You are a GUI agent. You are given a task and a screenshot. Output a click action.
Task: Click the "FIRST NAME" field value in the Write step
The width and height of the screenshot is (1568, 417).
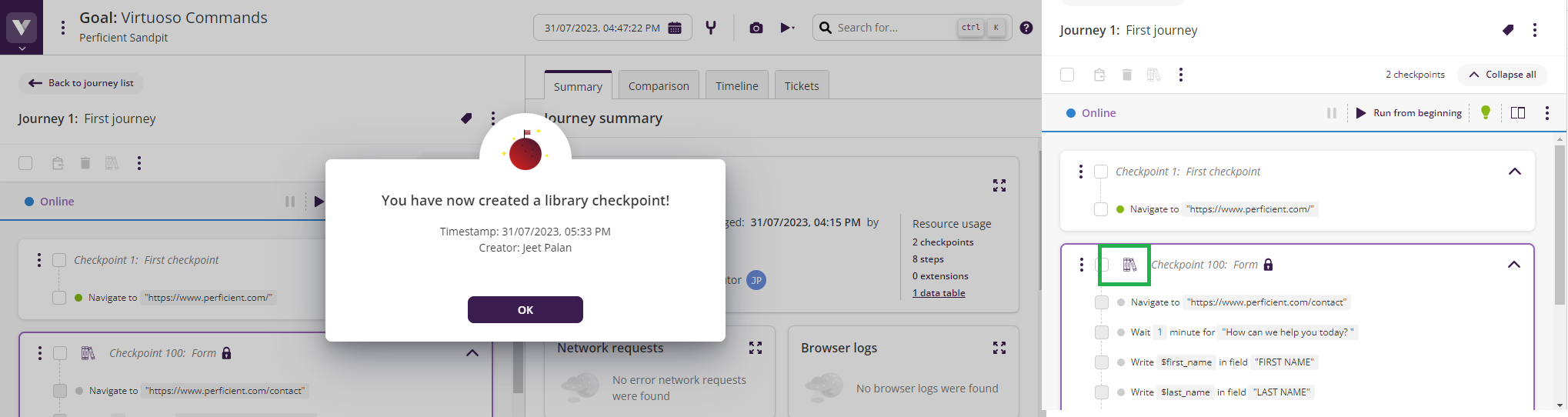pos(1285,362)
